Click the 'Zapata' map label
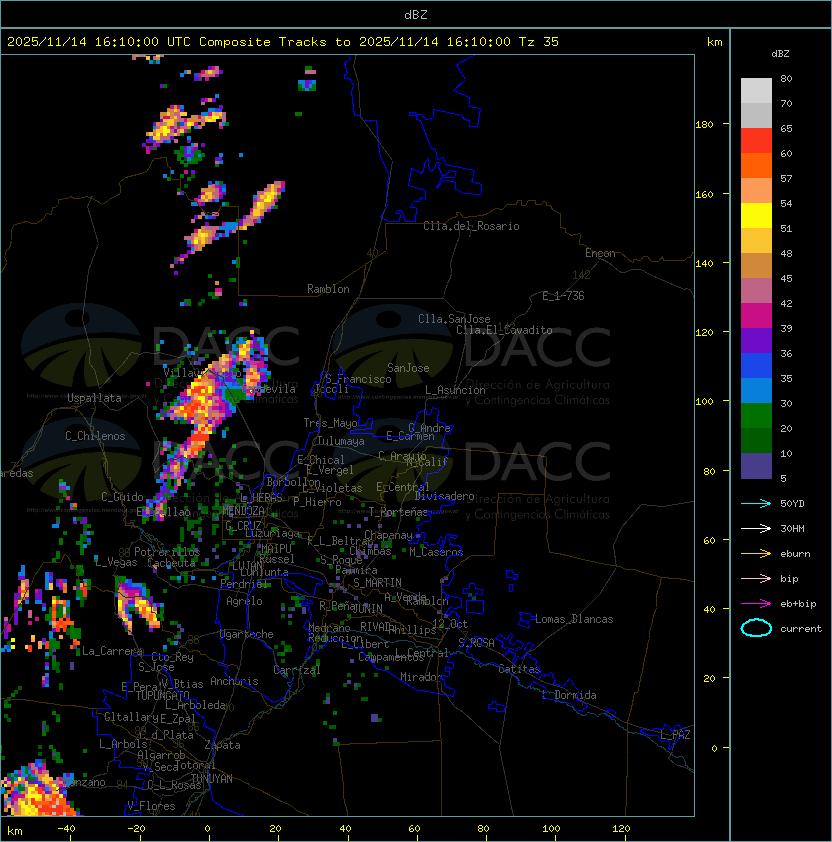 pyautogui.click(x=222, y=745)
